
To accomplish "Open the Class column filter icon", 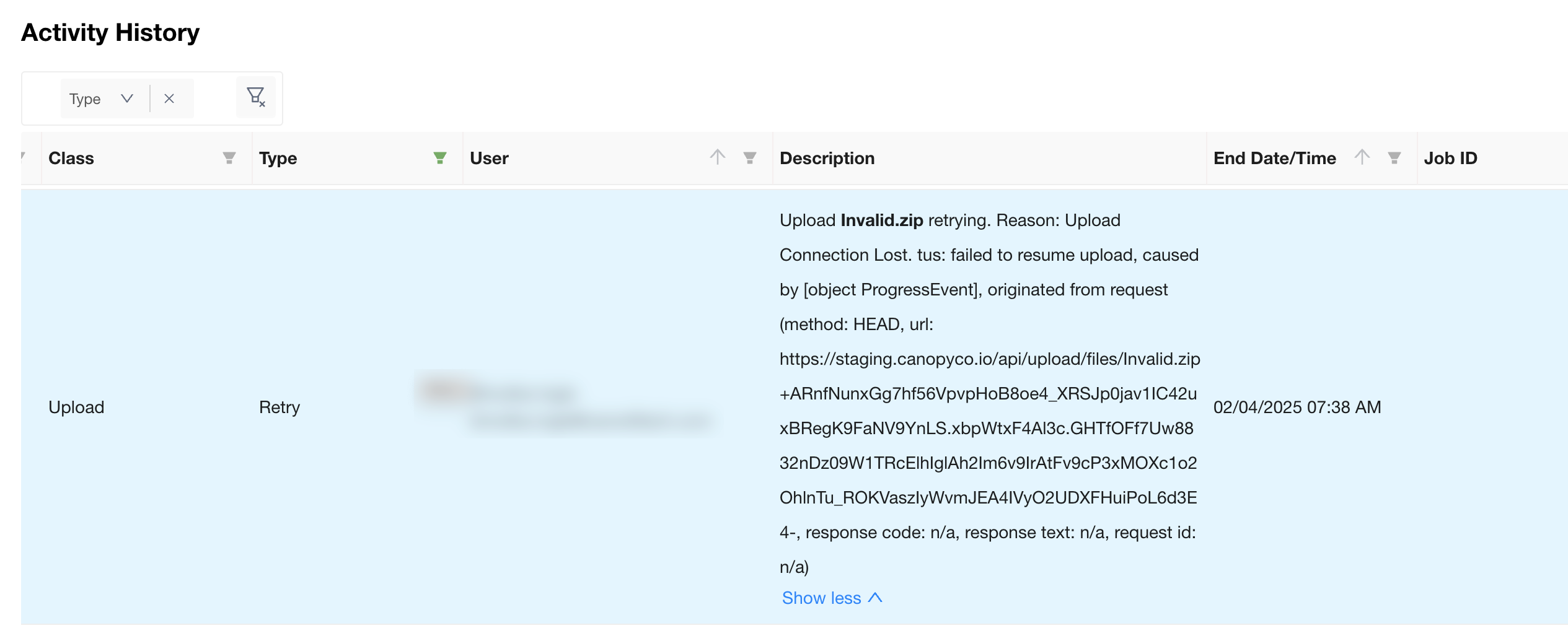I will click(229, 158).
